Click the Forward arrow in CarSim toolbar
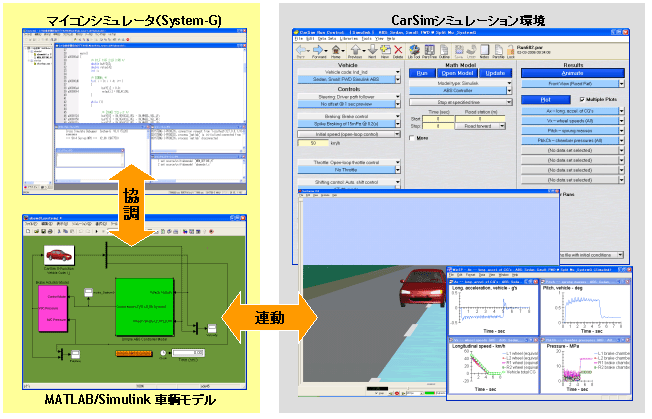652x419 pixels. (319, 50)
